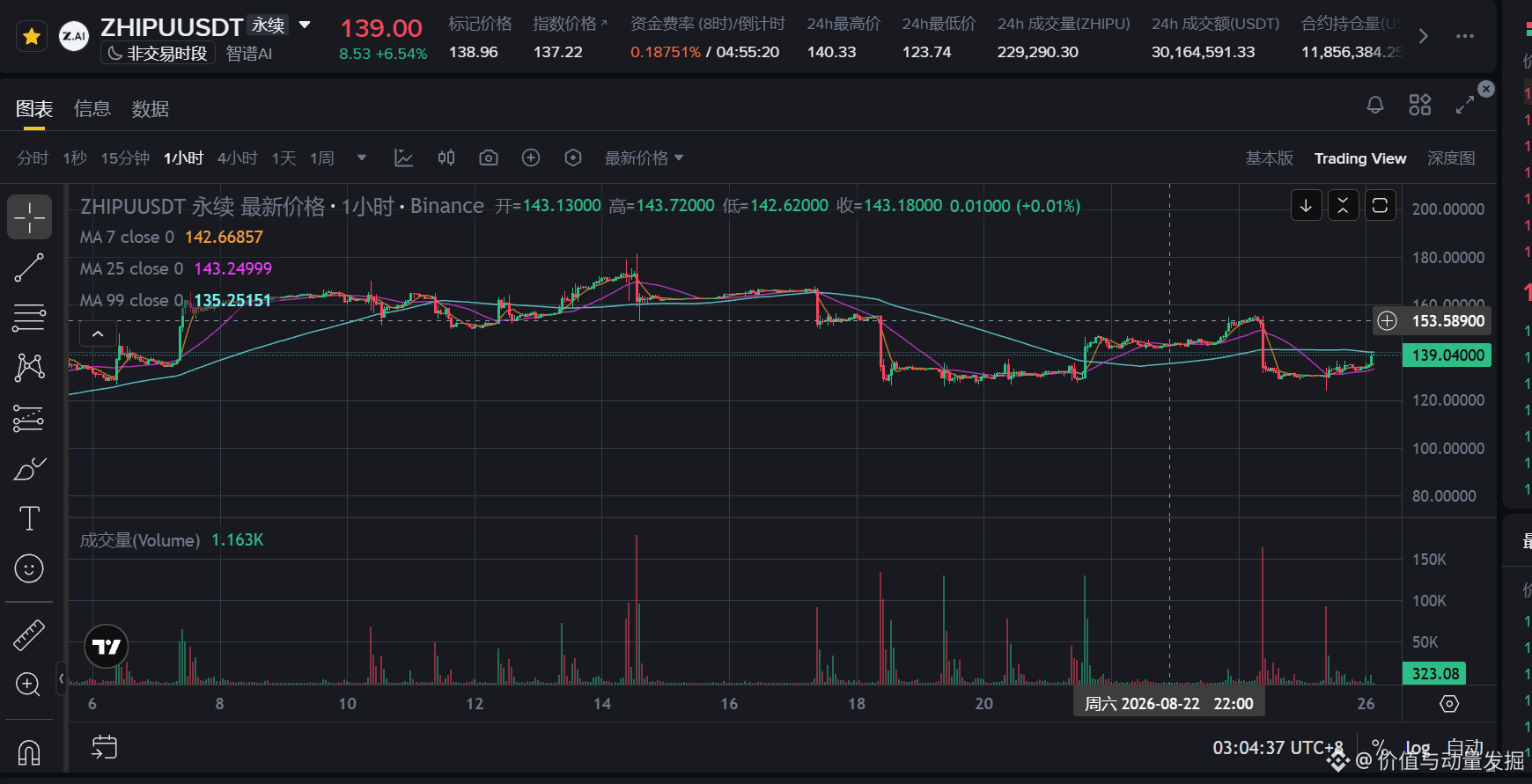Screen dimensions: 1532x784
Task: Collapse the drawing toolbar side arrow
Action: click(61, 678)
